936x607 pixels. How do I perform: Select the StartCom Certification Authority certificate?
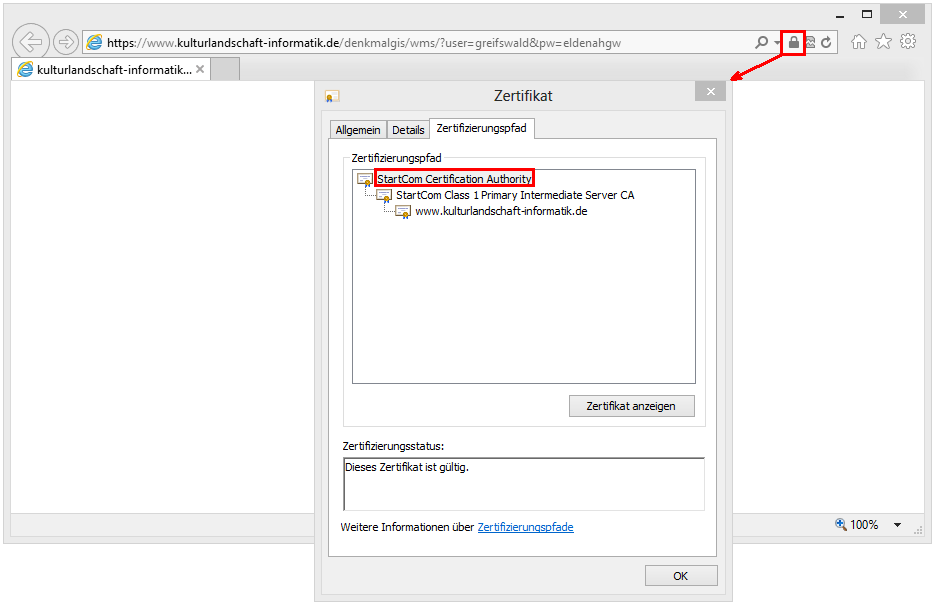coord(452,177)
